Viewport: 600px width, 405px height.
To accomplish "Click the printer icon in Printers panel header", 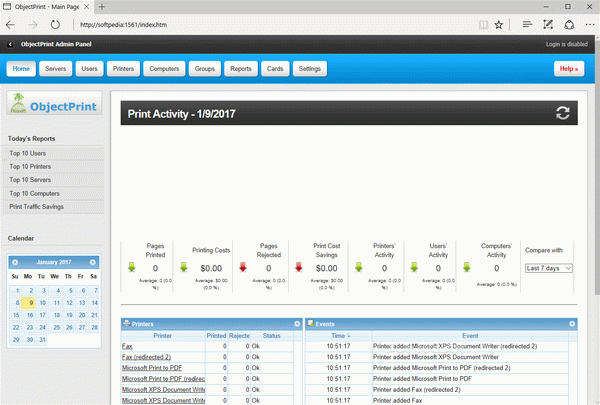I will 127,323.
